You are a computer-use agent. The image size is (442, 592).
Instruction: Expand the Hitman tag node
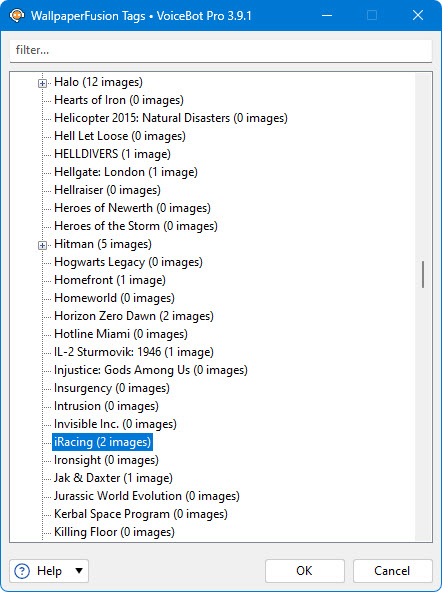click(42, 245)
